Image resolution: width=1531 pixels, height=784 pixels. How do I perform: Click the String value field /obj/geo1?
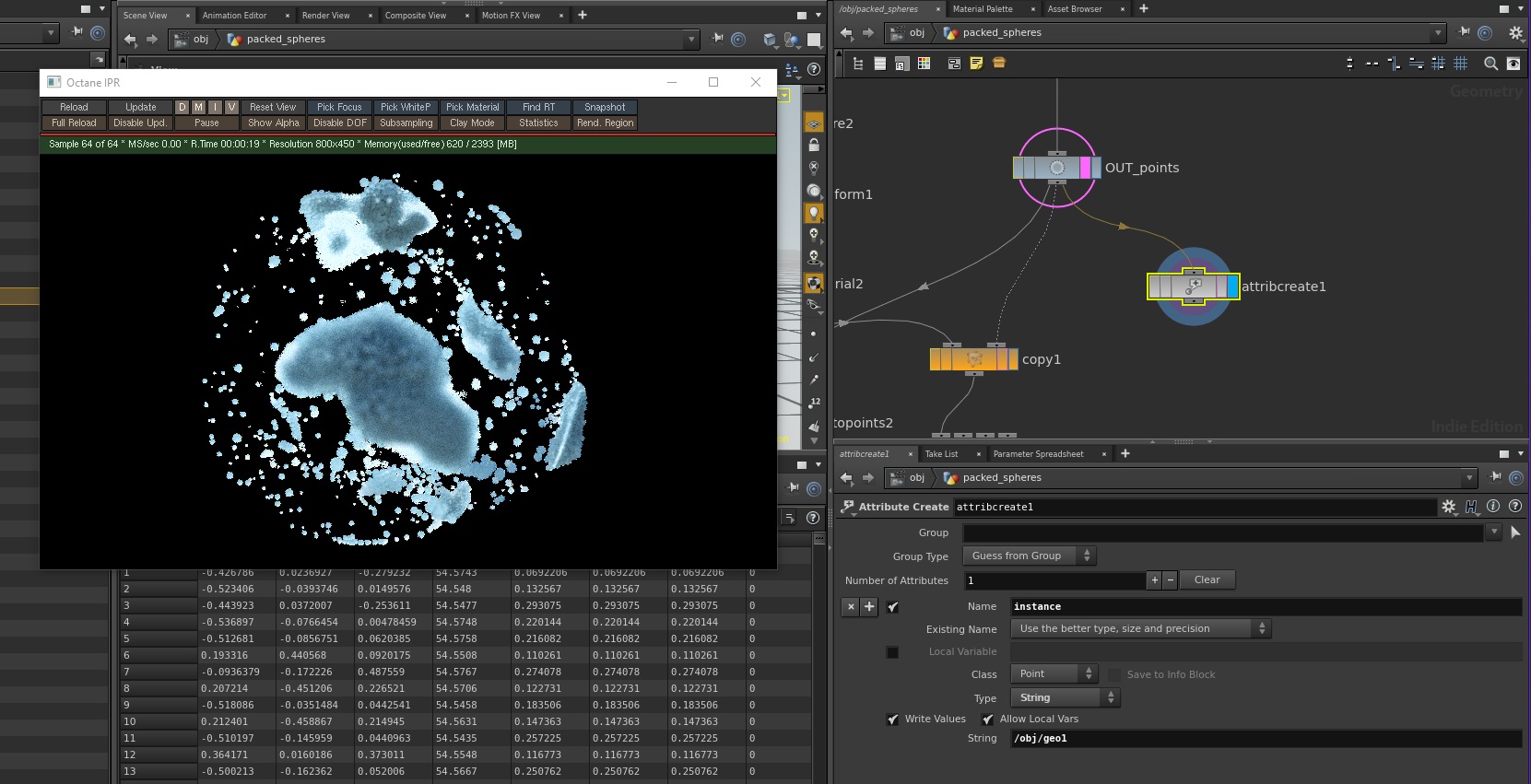tap(1265, 739)
